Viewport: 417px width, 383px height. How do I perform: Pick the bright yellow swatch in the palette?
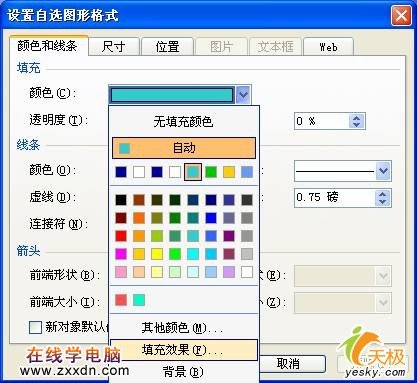click(157, 254)
